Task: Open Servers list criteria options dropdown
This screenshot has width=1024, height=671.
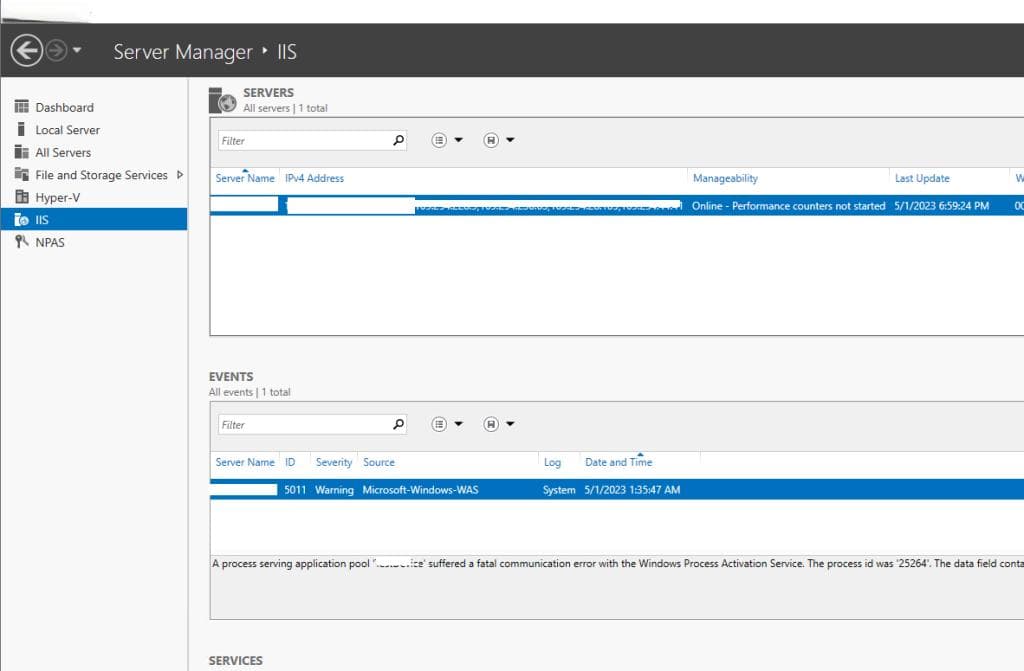Action: (x=447, y=140)
